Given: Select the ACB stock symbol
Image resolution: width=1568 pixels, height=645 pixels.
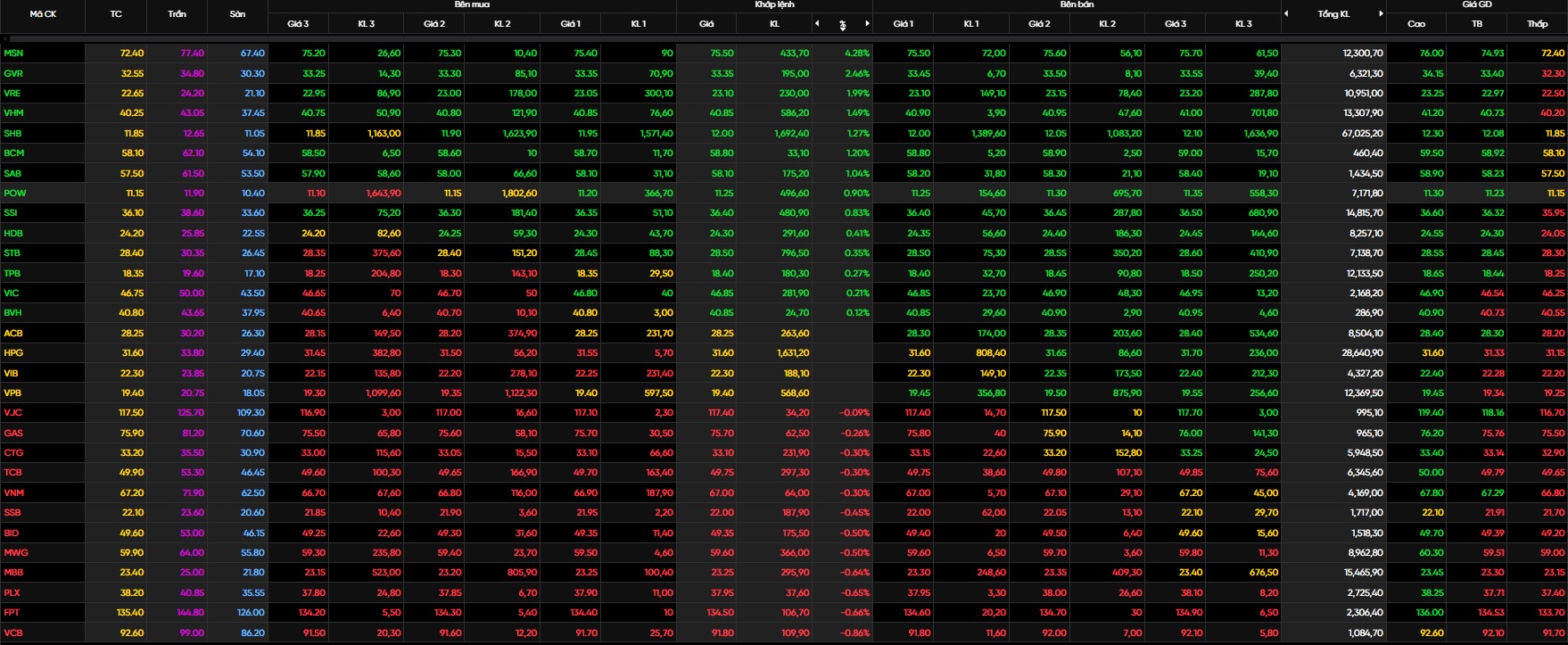Looking at the screenshot, I should (x=13, y=333).
